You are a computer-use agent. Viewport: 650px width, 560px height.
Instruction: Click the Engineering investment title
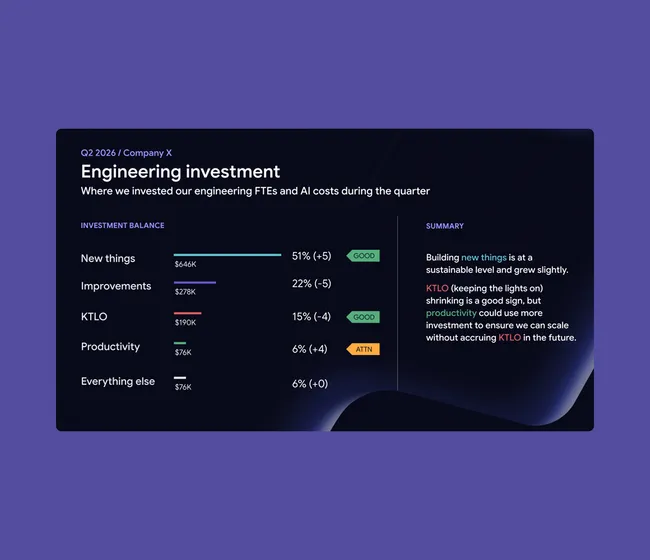pos(180,172)
